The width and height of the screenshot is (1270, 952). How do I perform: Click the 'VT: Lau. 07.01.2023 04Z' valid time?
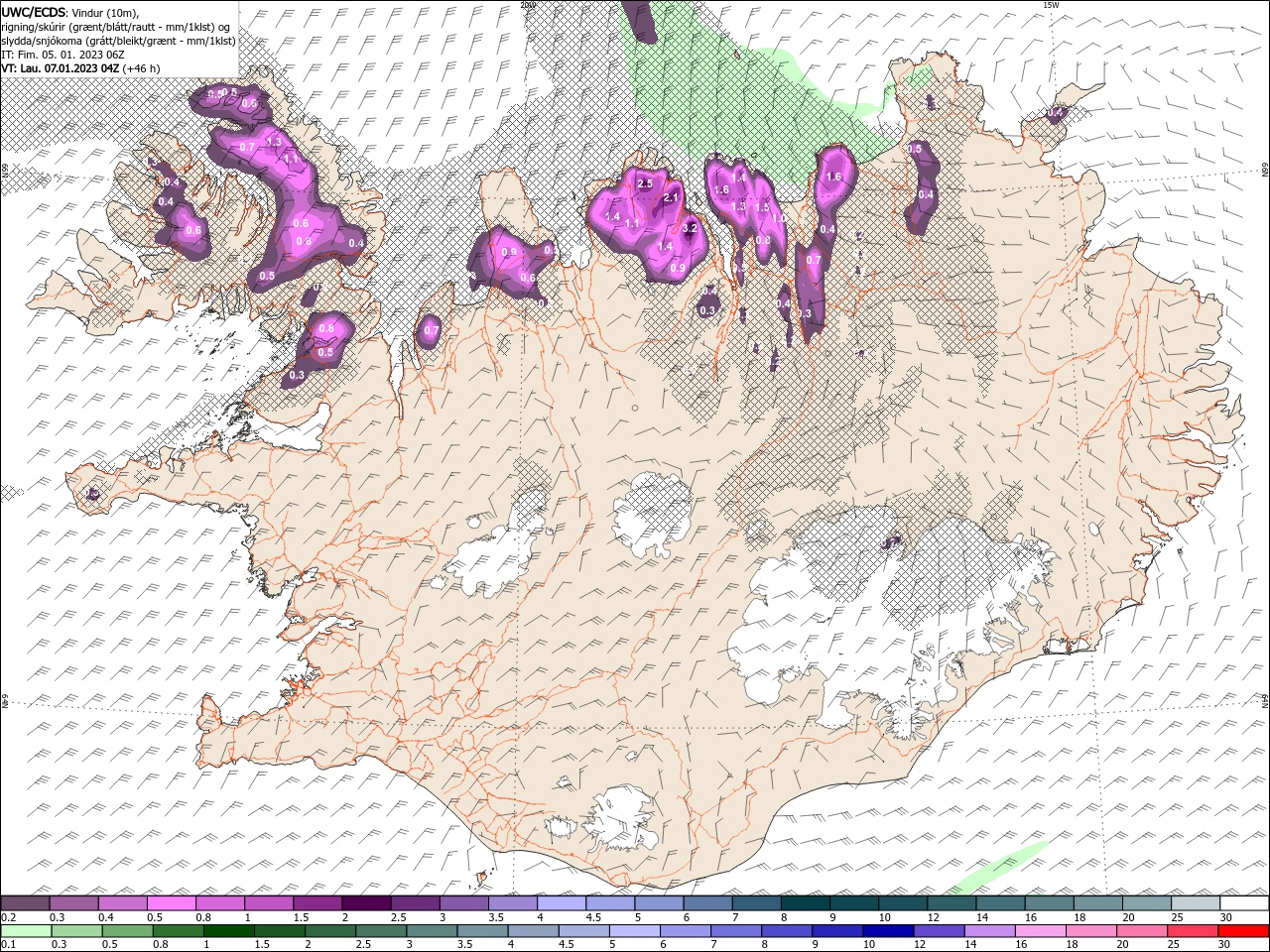coord(61,68)
